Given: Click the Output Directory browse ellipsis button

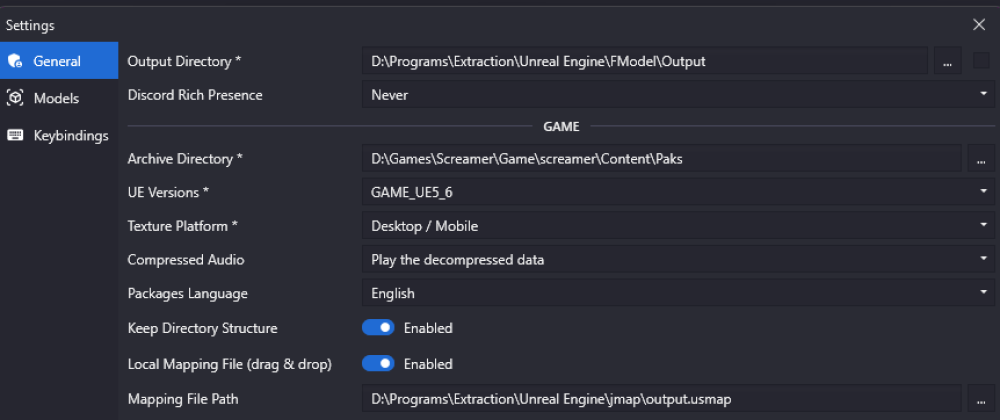Looking at the screenshot, I should pos(947,61).
